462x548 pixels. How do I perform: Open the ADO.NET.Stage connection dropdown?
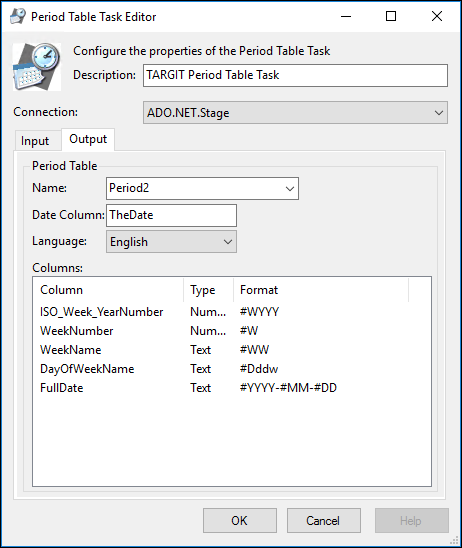click(295, 113)
